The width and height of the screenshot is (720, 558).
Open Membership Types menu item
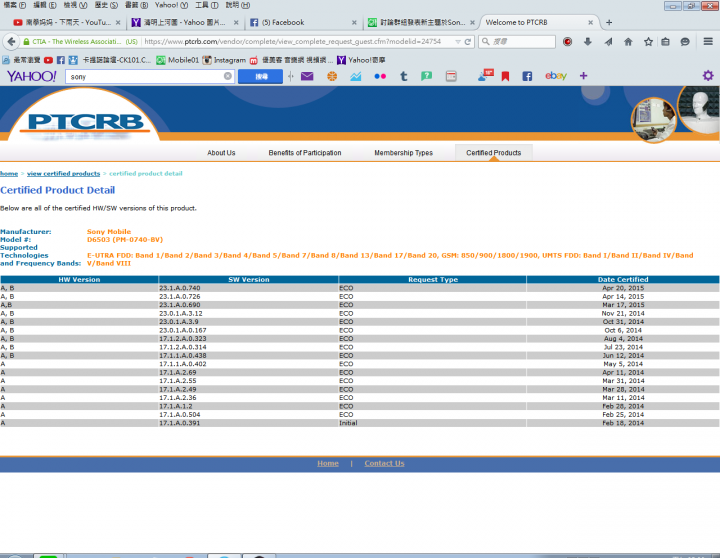(404, 153)
